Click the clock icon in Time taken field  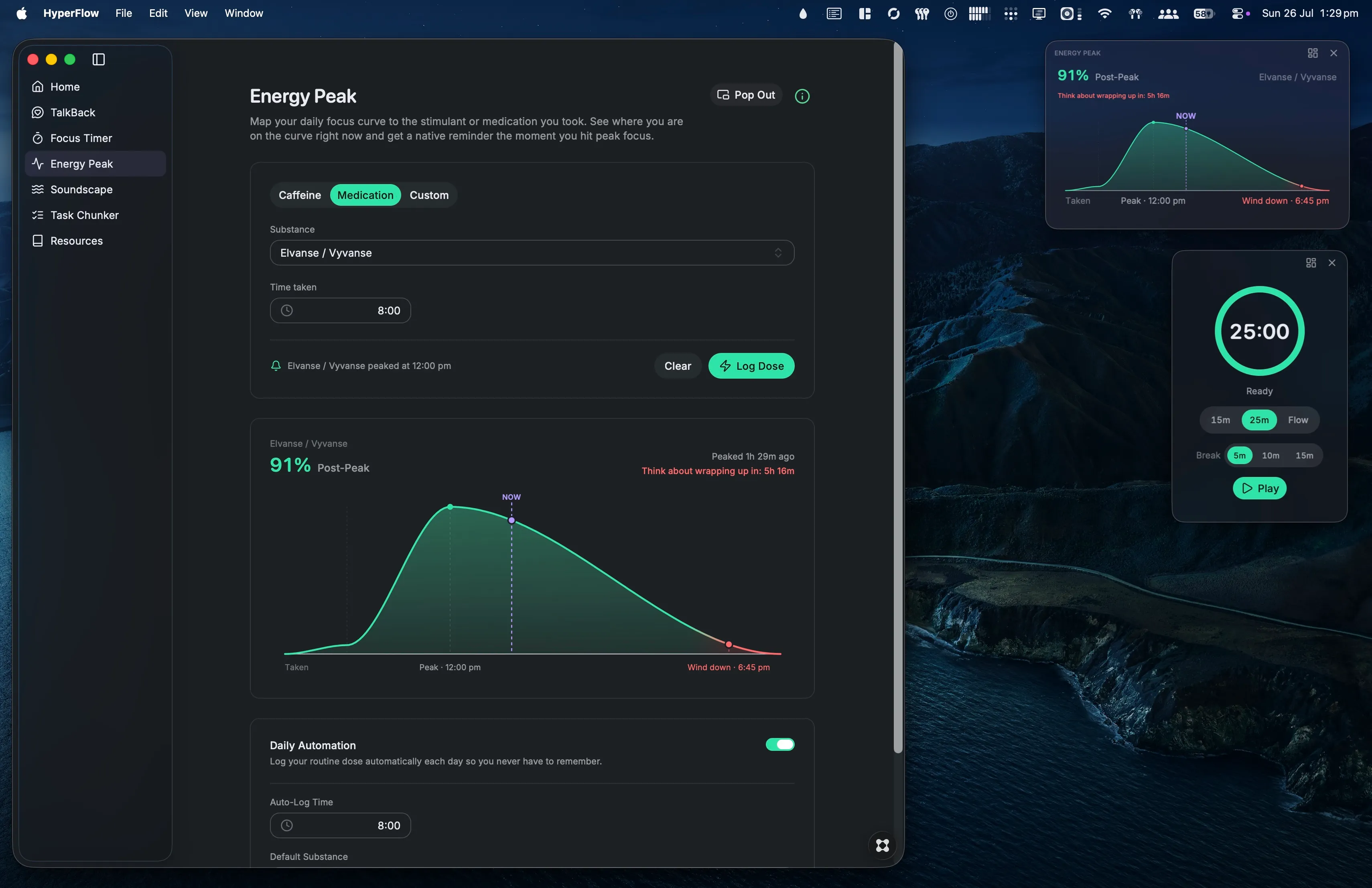(286, 310)
